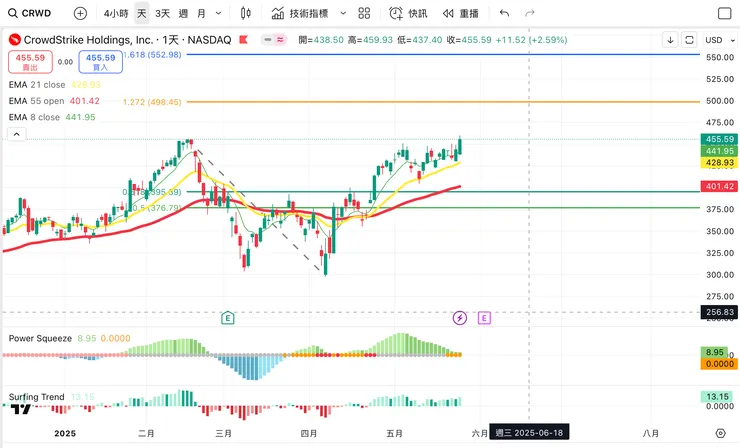This screenshot has width=740, height=448.
Task: Expand the timeframe dropdown arrow
Action: click(x=220, y=14)
